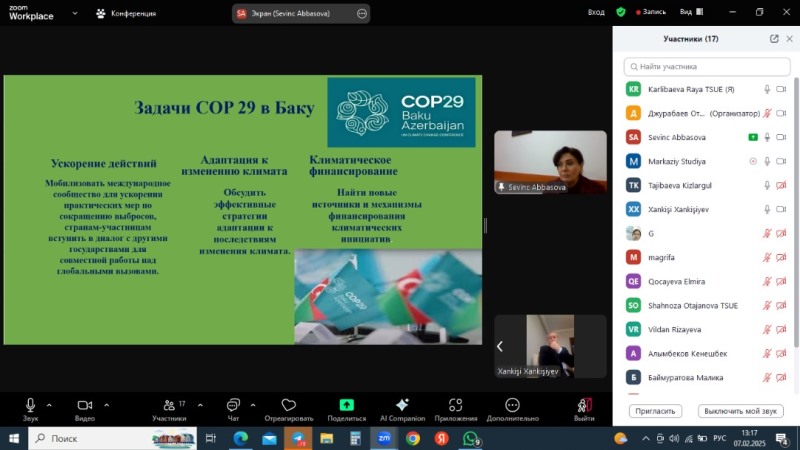Image resolution: width=800 pixels, height=450 pixels.
Task: Click the Выйти leave meeting icon
Action: tap(584, 405)
